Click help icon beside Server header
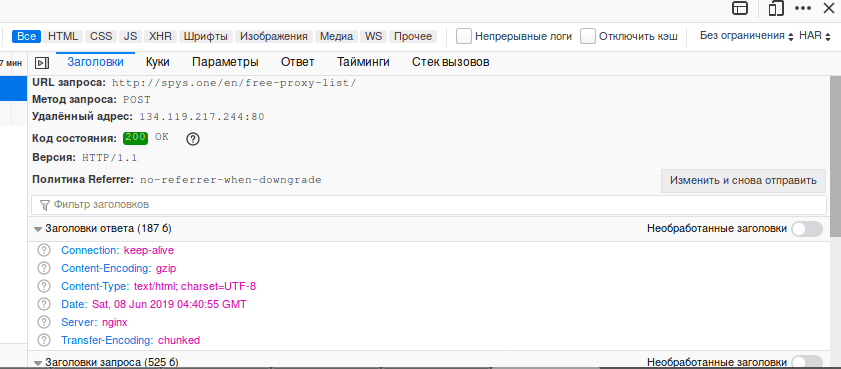Image resolution: width=841 pixels, height=369 pixels. [x=44, y=322]
